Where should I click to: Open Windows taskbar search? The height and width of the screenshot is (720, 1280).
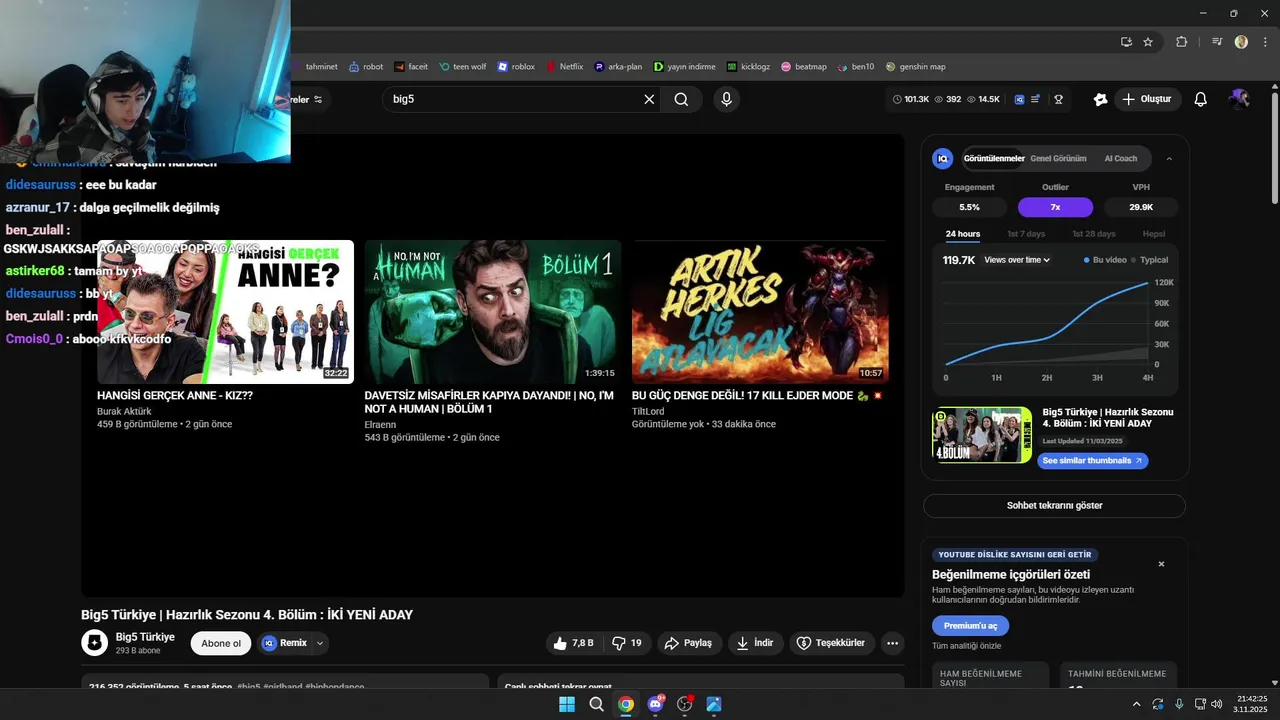point(596,704)
